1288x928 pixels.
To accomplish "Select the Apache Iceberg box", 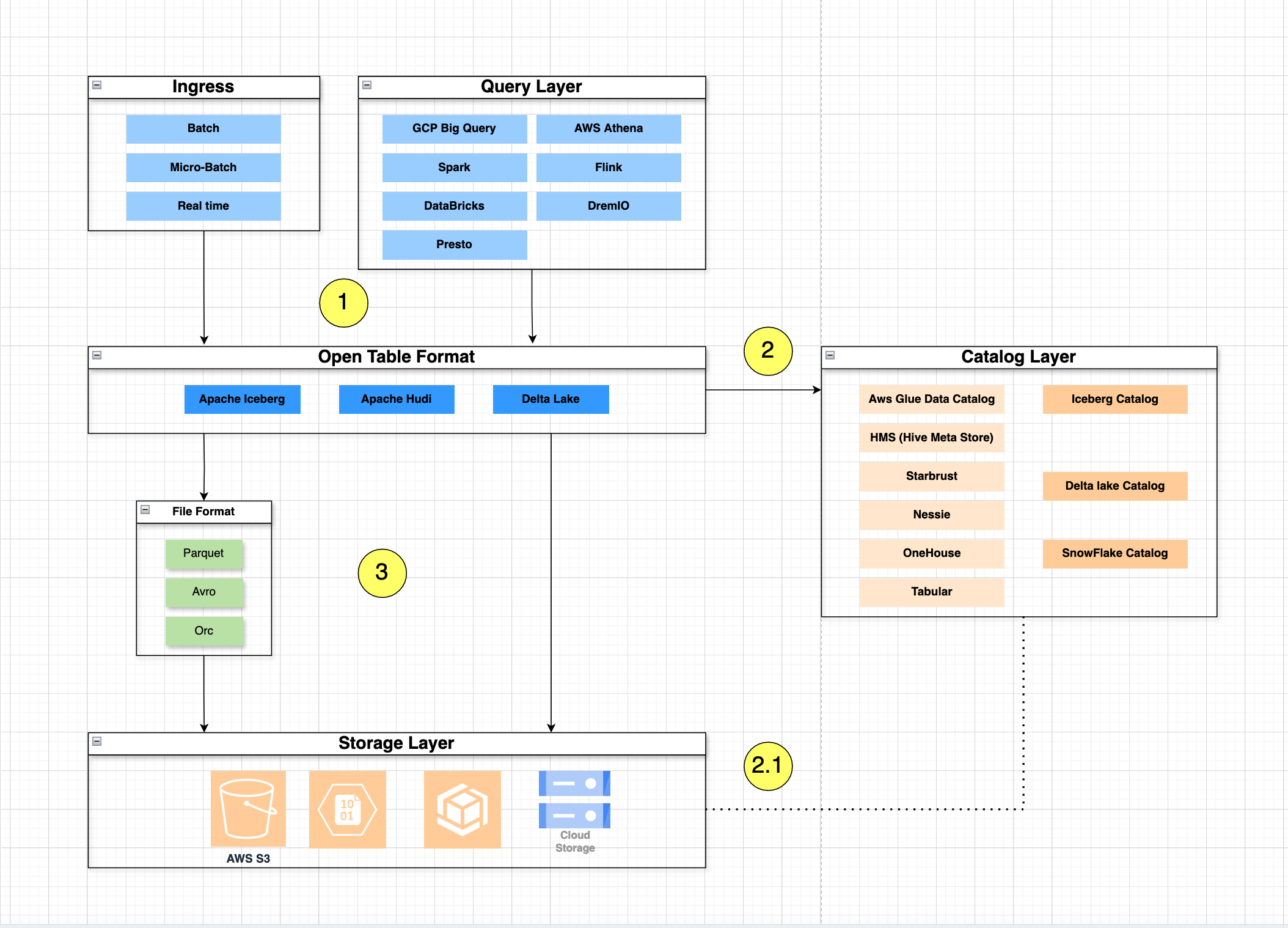I will 242,399.
